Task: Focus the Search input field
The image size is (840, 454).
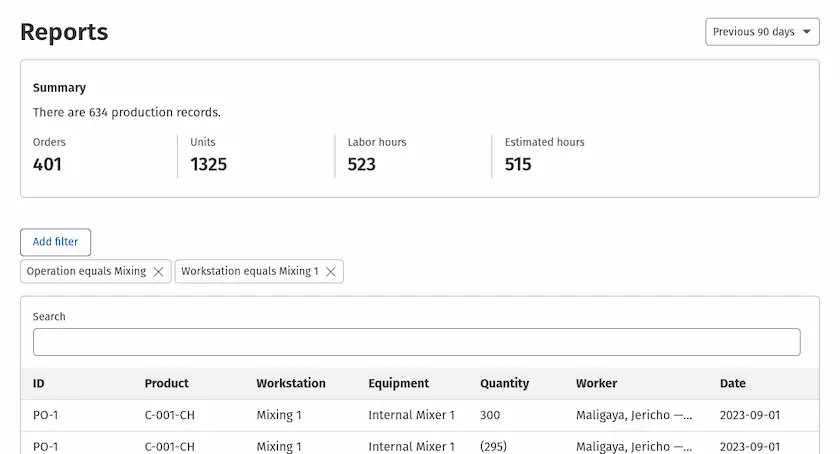Action: pyautogui.click(x=417, y=342)
